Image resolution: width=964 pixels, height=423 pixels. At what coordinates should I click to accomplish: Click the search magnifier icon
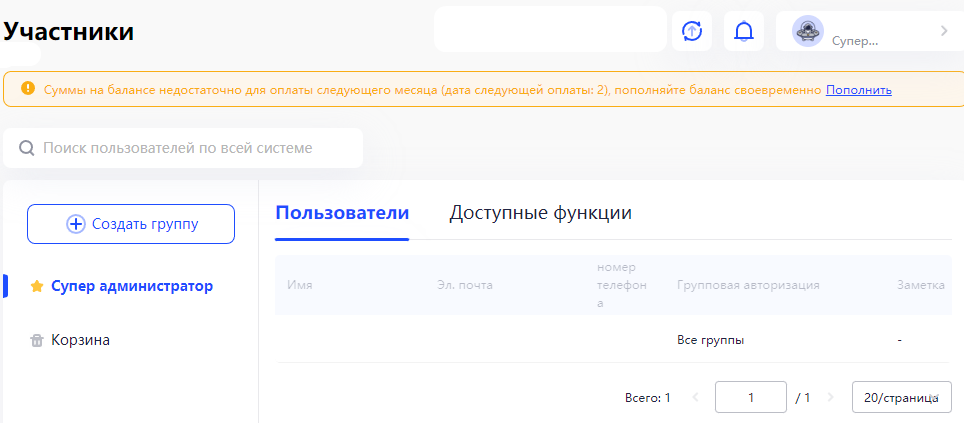click(x=26, y=148)
